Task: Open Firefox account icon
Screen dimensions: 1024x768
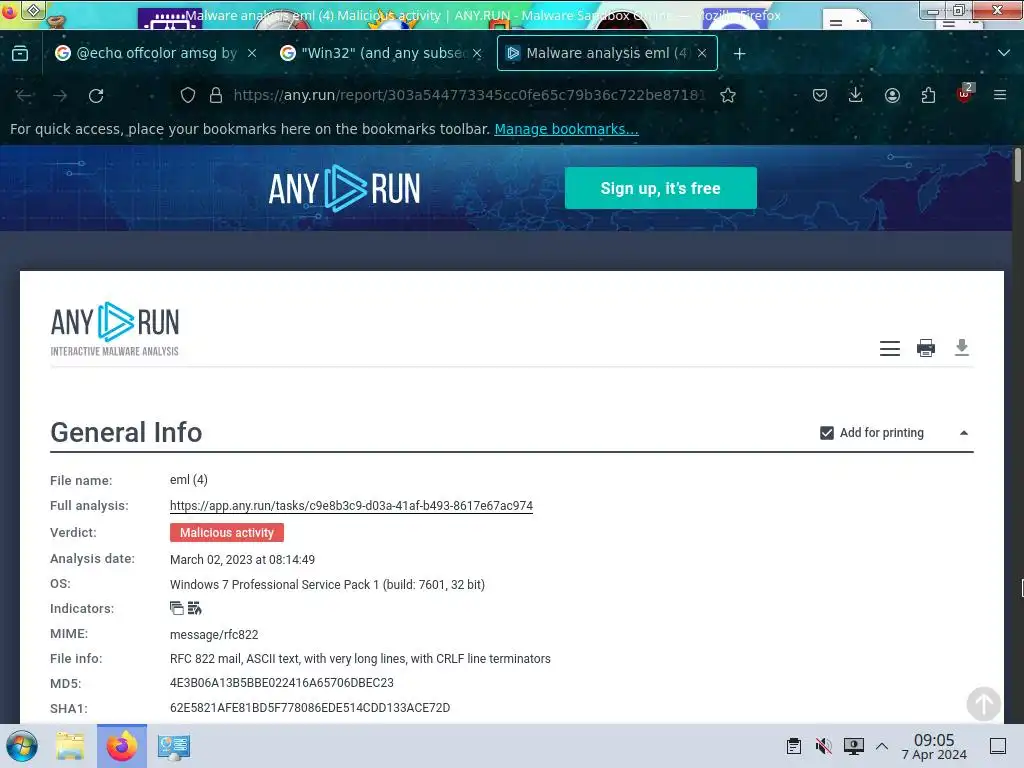Action: coord(892,95)
